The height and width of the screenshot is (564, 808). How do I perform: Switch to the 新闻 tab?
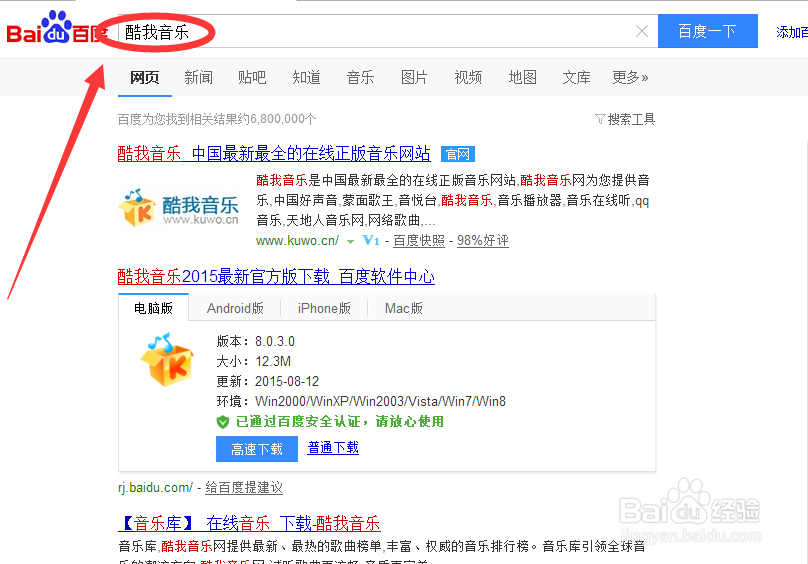[x=198, y=77]
